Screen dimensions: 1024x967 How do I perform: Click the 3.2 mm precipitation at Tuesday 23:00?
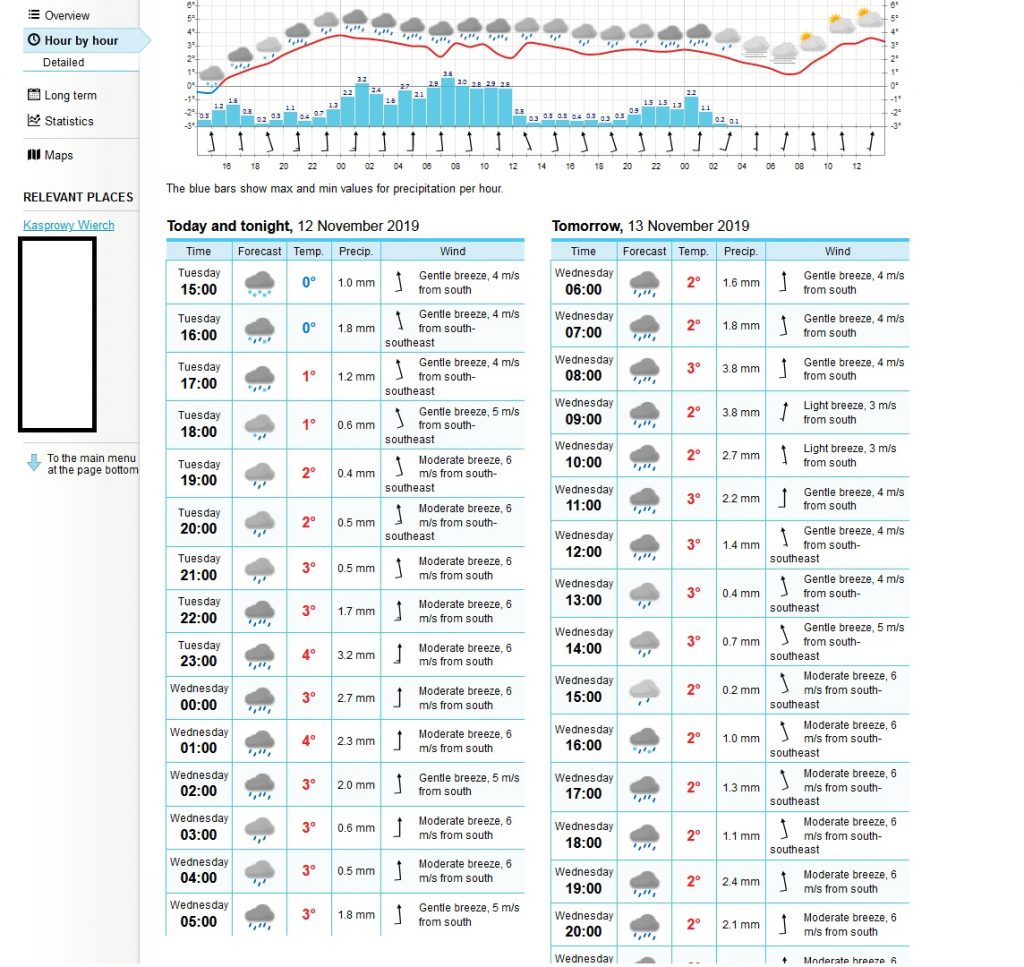pos(356,655)
